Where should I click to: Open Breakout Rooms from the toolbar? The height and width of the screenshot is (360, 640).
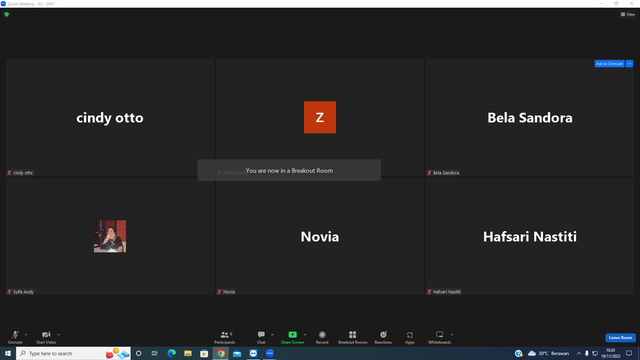point(353,337)
